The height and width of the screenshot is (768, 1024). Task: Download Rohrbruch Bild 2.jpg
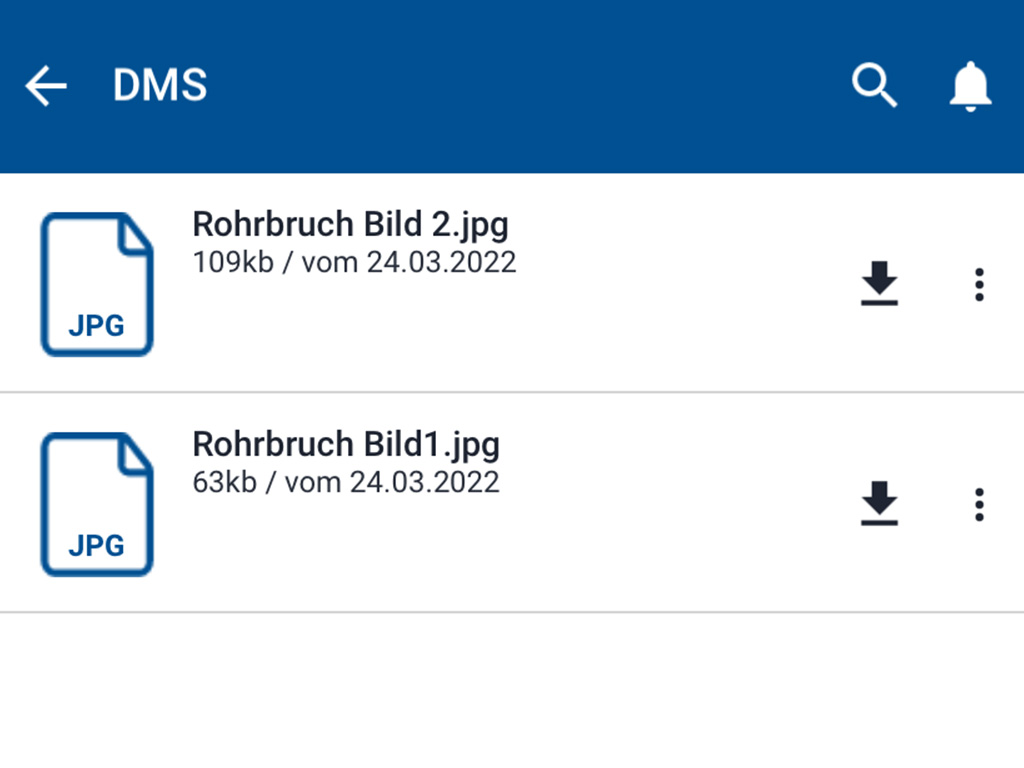click(x=879, y=284)
